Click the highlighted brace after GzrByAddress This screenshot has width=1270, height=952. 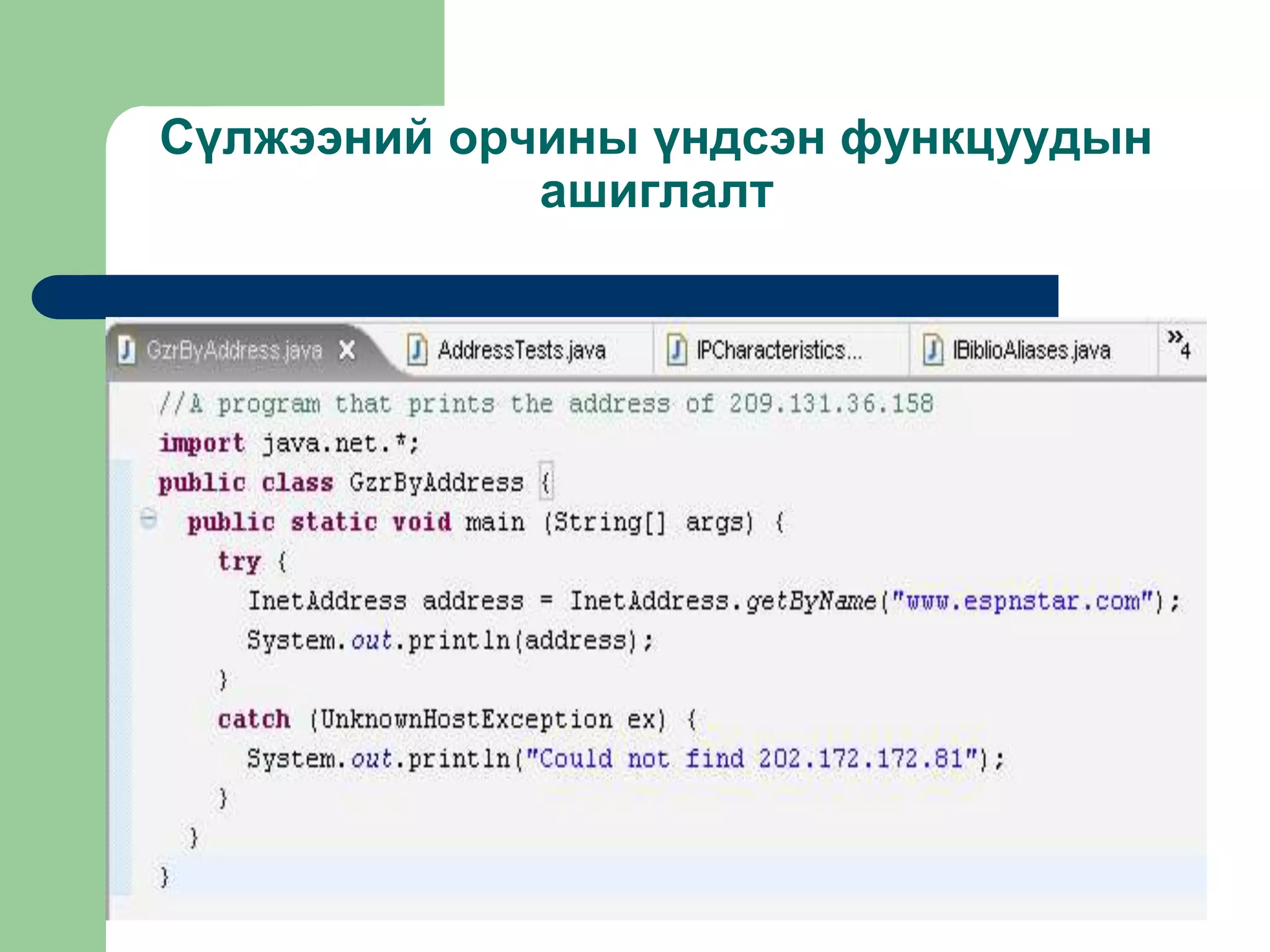(546, 482)
